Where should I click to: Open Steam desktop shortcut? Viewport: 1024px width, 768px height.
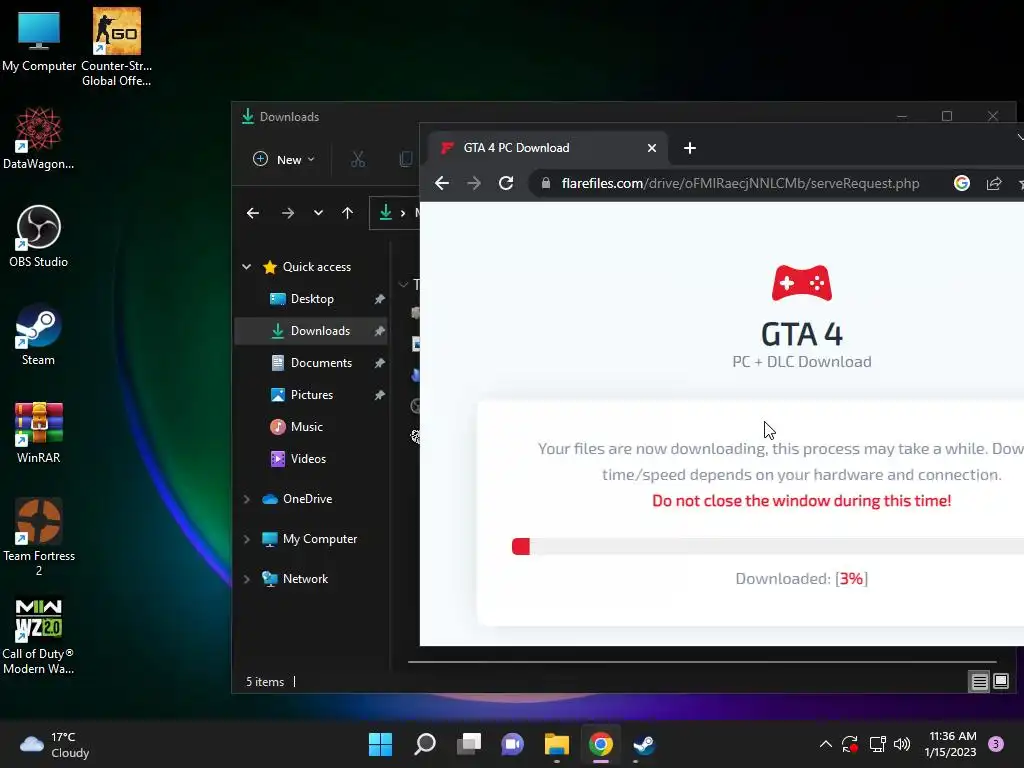coord(39,334)
